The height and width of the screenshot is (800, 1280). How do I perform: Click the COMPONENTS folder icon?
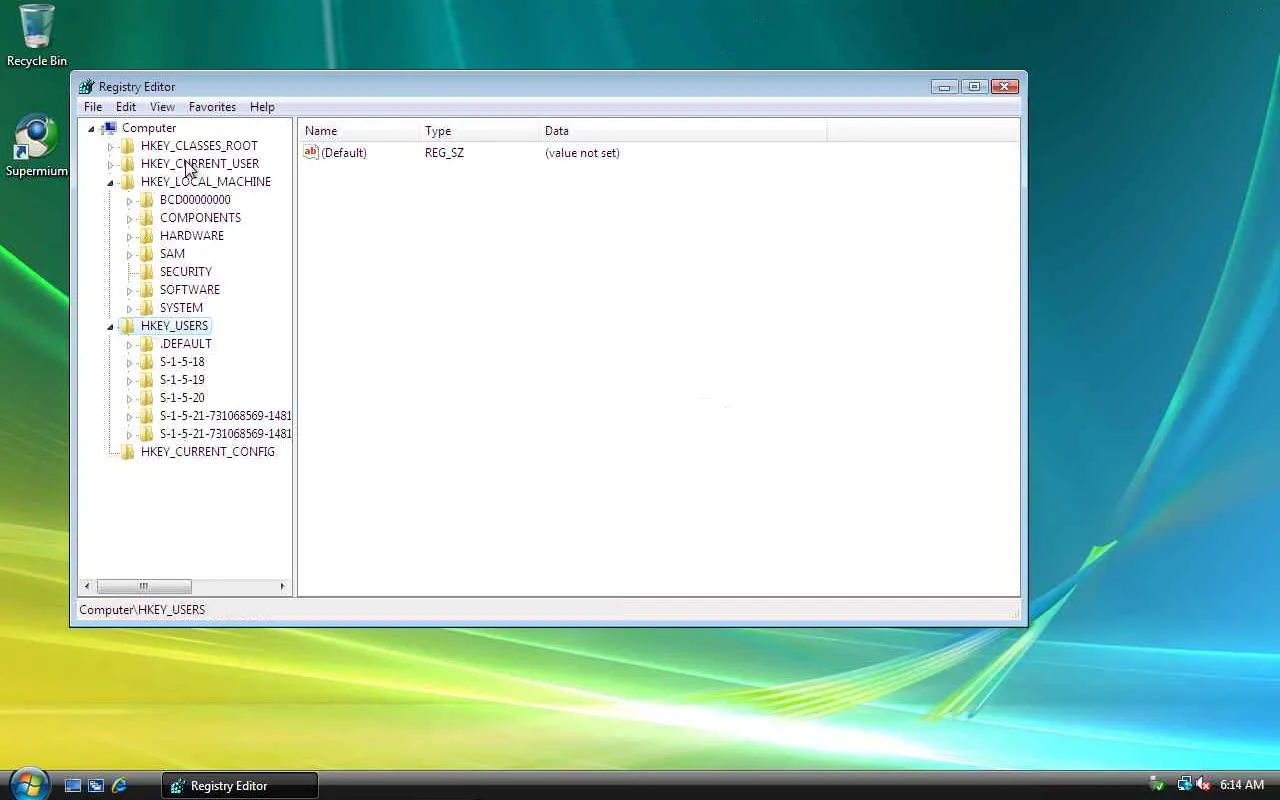[x=147, y=218]
